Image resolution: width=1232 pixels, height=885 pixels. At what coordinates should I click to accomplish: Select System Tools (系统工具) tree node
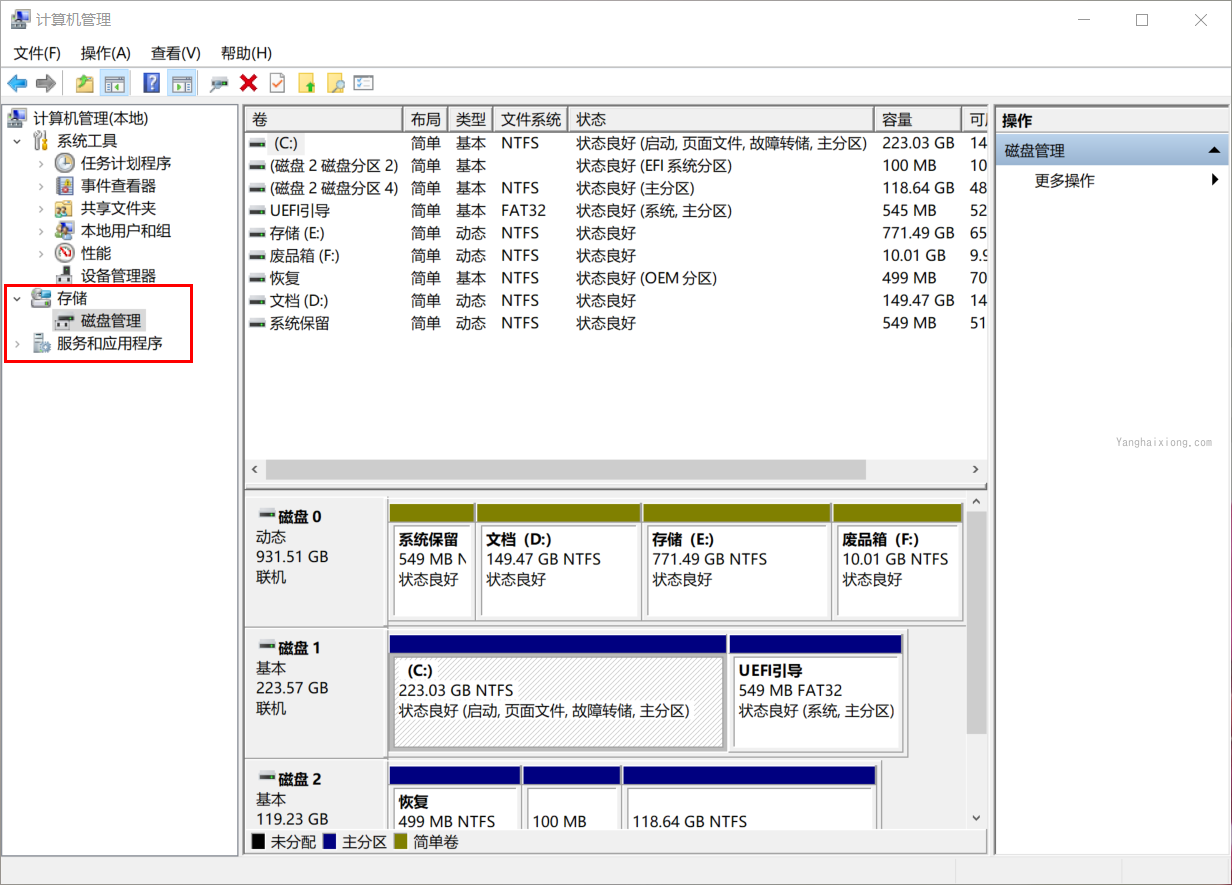pyautogui.click(x=87, y=141)
